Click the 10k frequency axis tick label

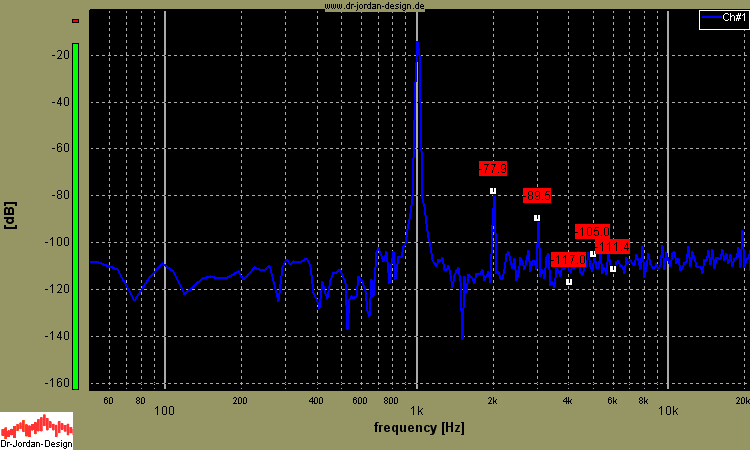pos(668,410)
